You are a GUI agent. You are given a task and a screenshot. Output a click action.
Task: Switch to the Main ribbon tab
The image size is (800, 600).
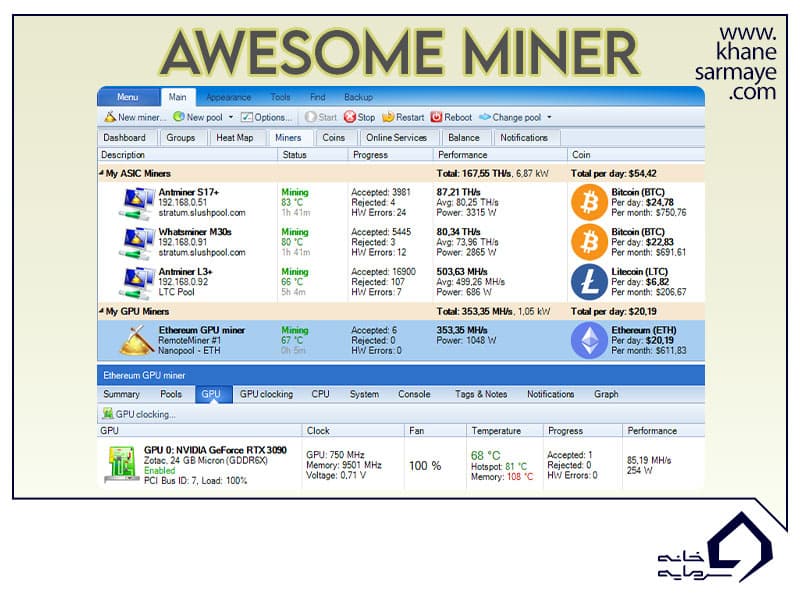click(177, 97)
